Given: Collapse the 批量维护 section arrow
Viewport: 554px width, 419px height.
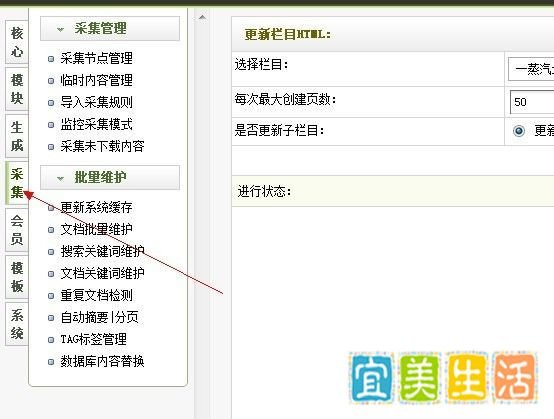Looking at the screenshot, I should click(x=60, y=178).
